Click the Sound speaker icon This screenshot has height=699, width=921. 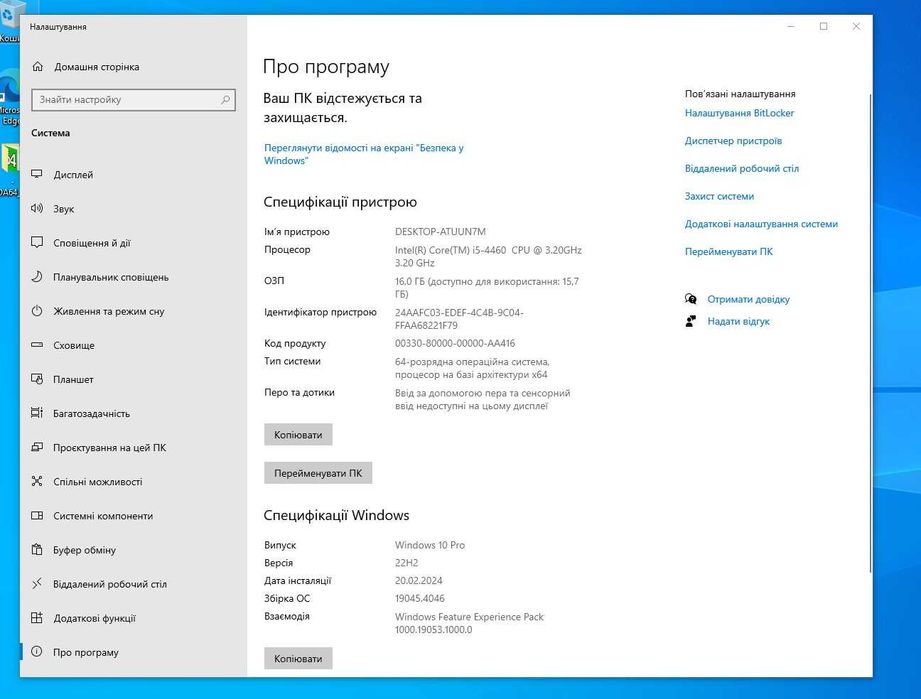37,209
